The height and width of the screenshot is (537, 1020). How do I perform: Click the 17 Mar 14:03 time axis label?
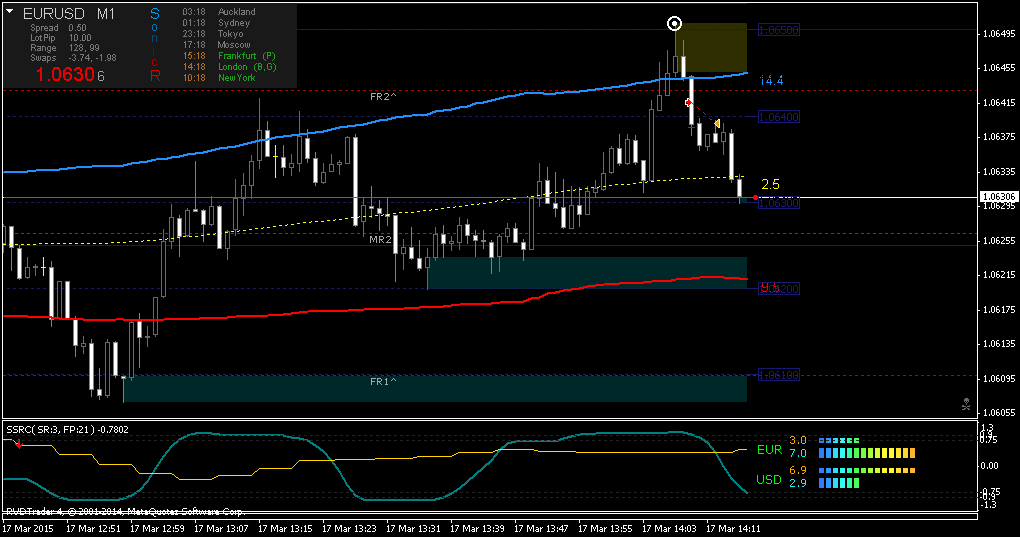(x=669, y=529)
